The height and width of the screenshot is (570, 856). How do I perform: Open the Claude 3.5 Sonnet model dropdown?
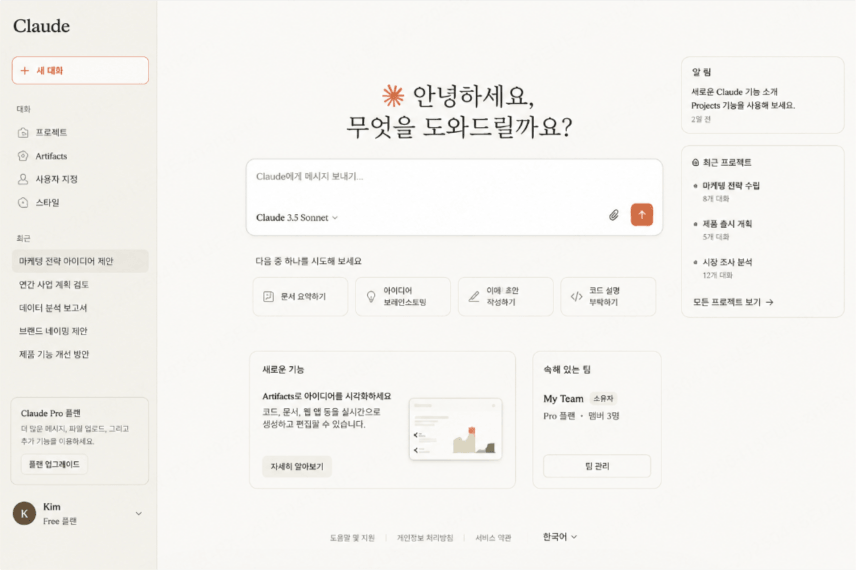[297, 217]
